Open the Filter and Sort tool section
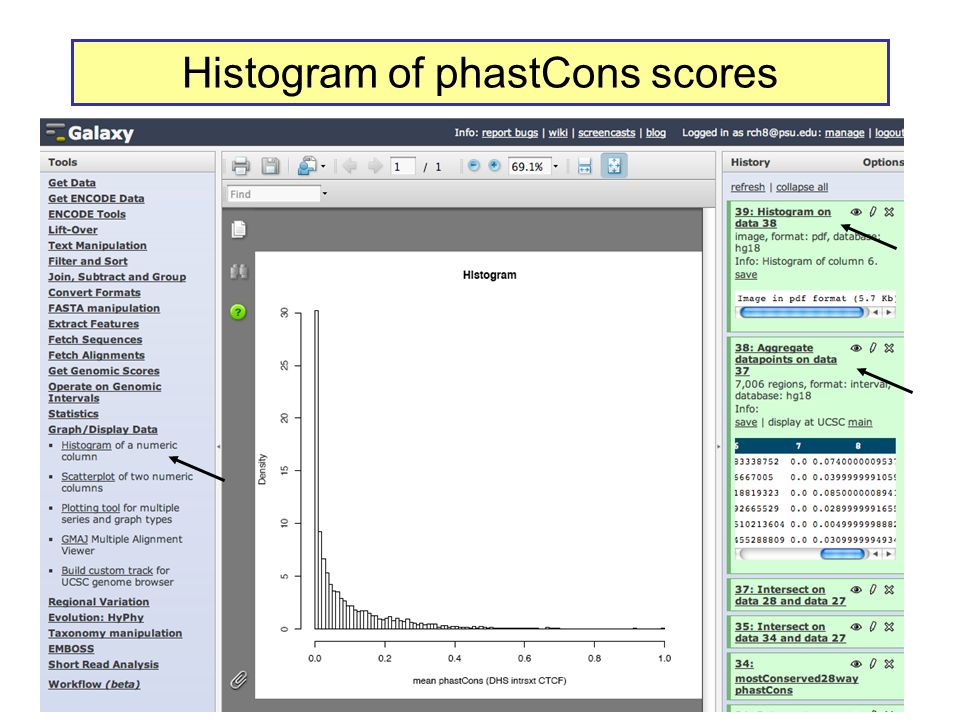The width and height of the screenshot is (960, 720). [x=88, y=261]
